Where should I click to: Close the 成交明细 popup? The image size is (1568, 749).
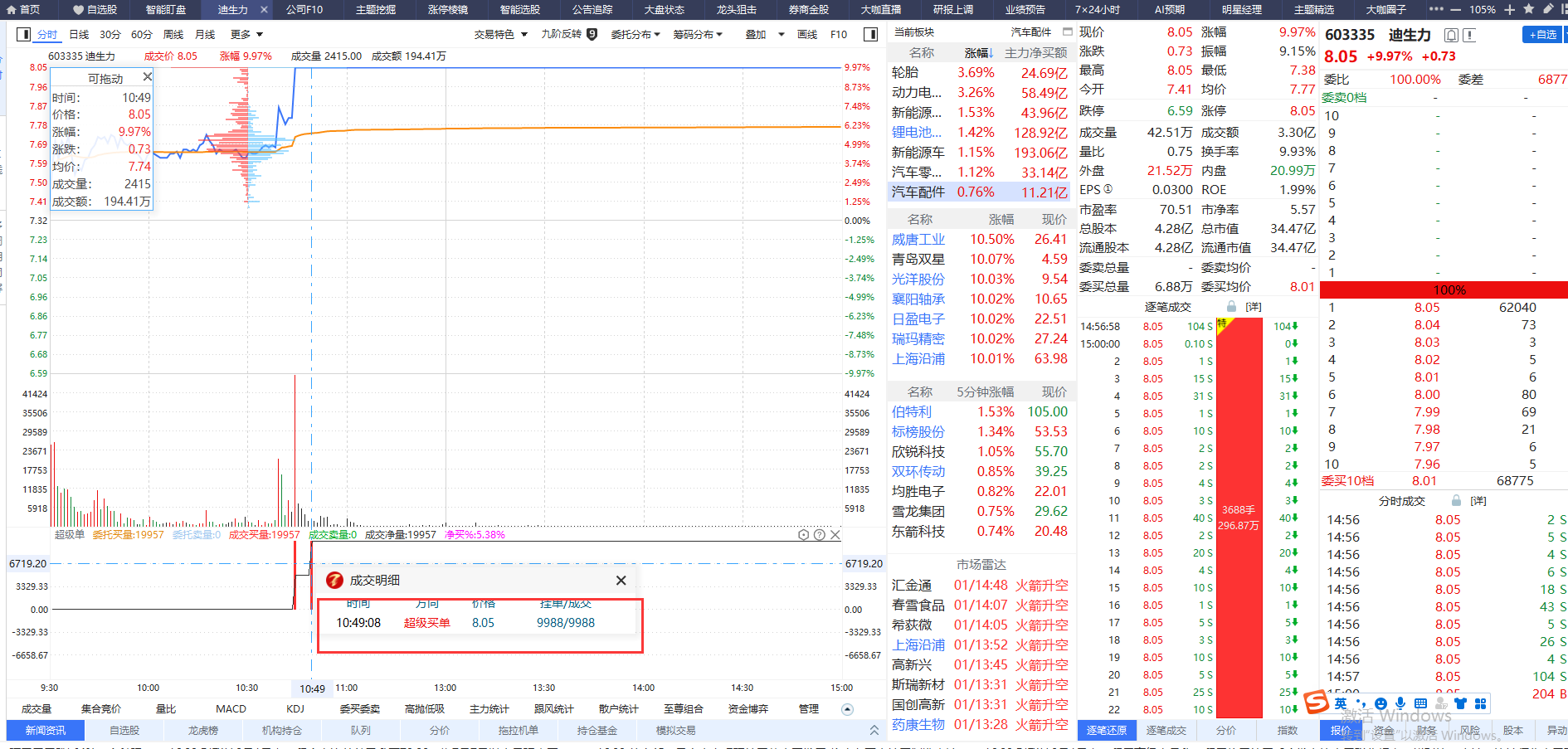pos(621,581)
